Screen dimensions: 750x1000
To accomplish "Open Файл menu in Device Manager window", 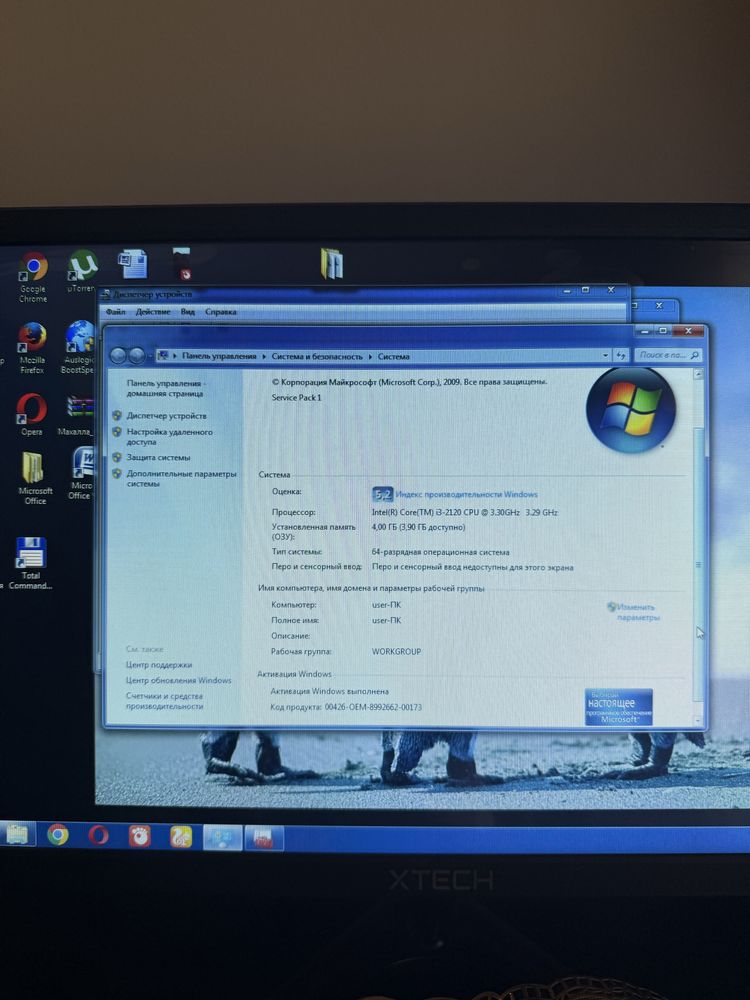I will point(115,311).
